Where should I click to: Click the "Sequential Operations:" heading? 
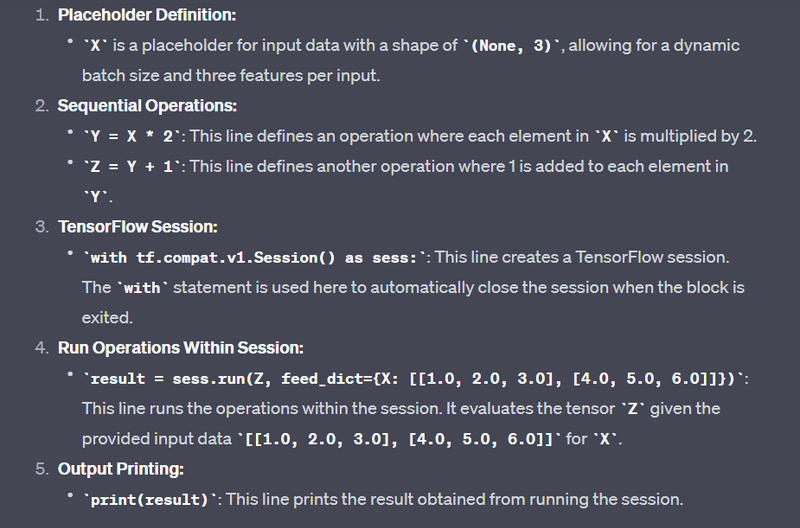click(x=147, y=105)
